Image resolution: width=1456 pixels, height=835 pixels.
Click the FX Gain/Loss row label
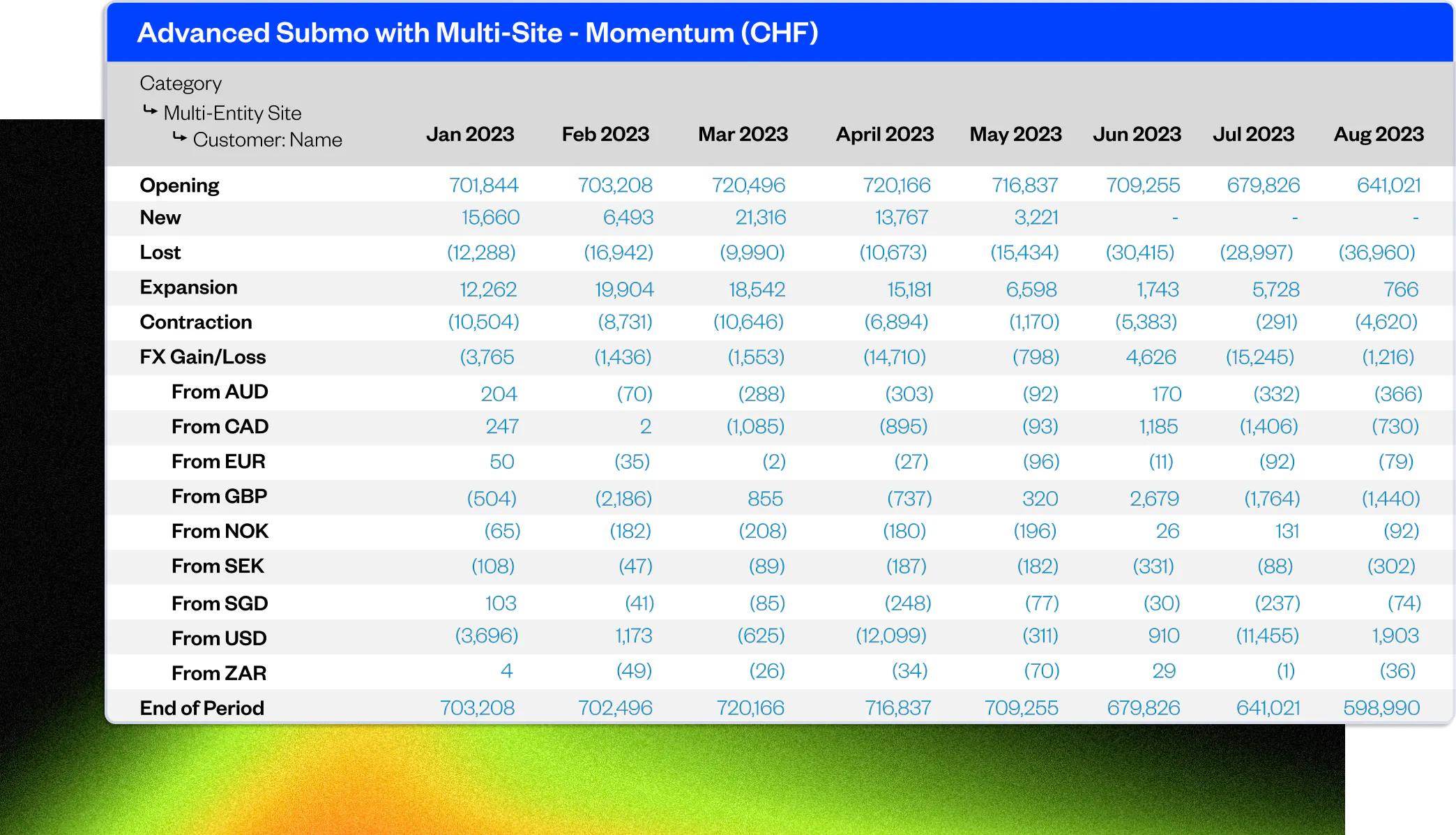tap(203, 357)
